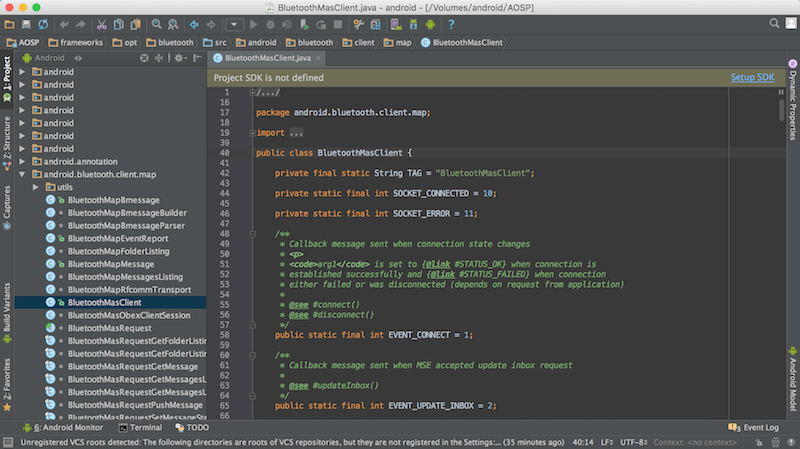The width and height of the screenshot is (800, 449).
Task: Navigate Back with the blue left arrow
Action: click(x=194, y=24)
